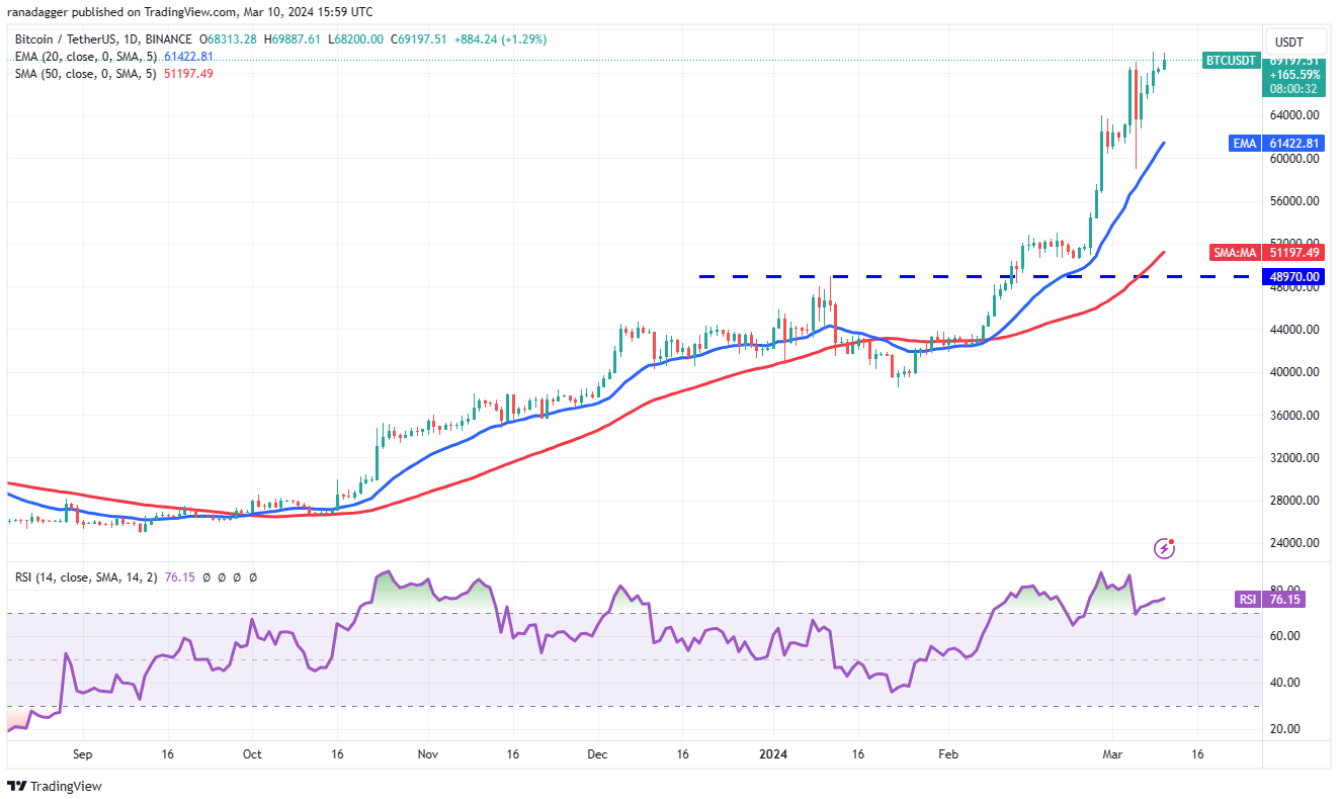This screenshot has width=1338, height=799.
Task: Click the lightning bolt event icon on the chart
Action: [1164, 547]
